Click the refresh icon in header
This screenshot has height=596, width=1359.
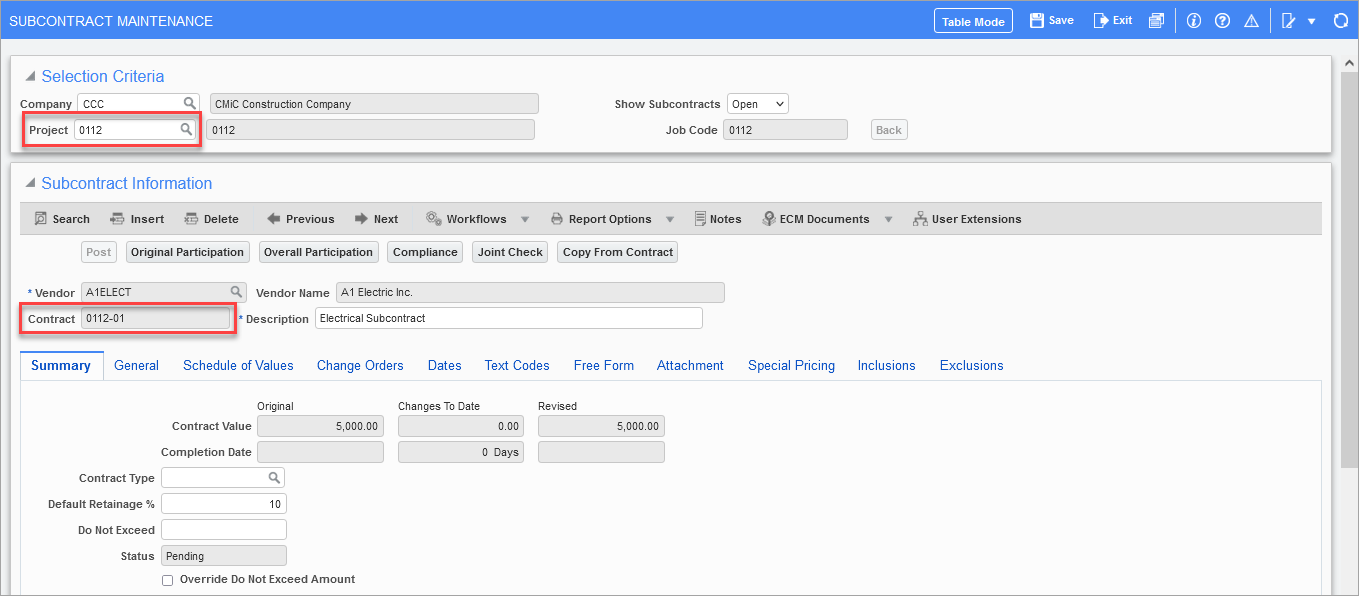tap(1341, 20)
